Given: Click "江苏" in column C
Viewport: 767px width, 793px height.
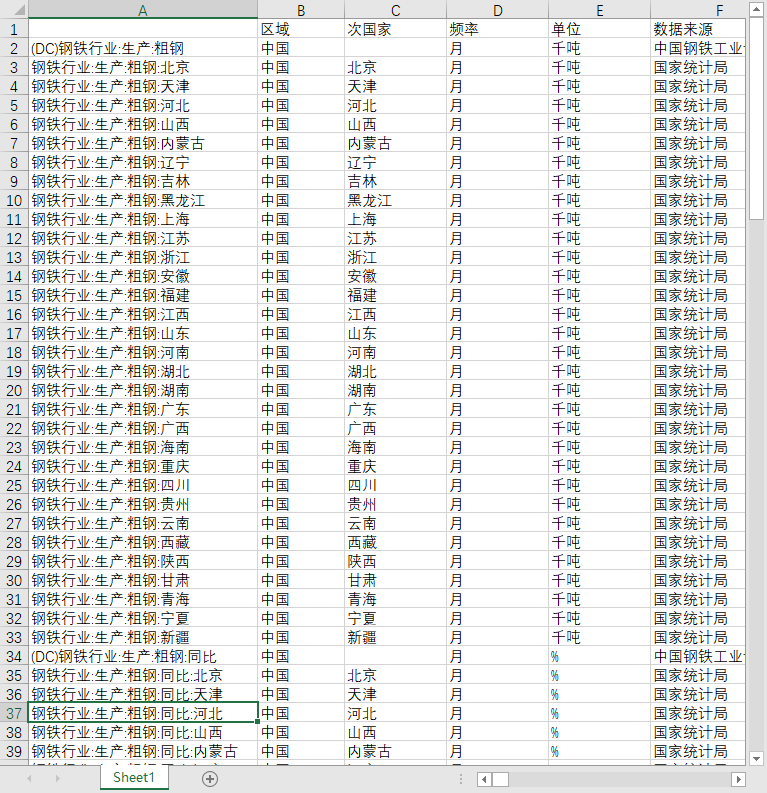Looking at the screenshot, I should click(x=395, y=238).
